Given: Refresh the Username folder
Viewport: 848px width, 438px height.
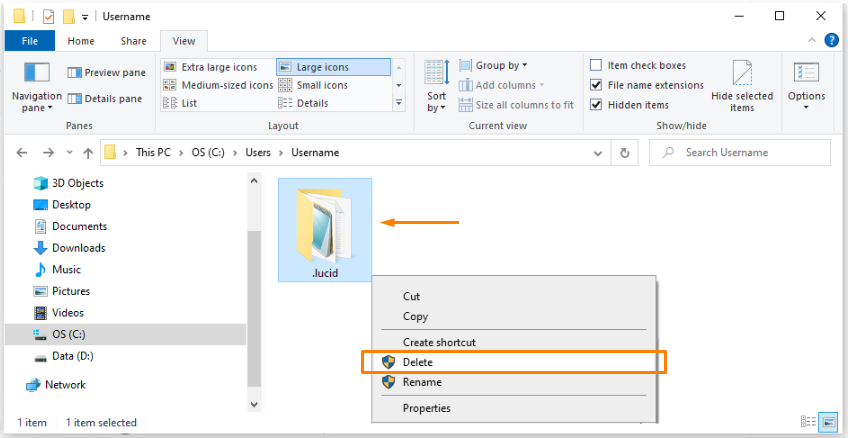Looking at the screenshot, I should [x=625, y=153].
